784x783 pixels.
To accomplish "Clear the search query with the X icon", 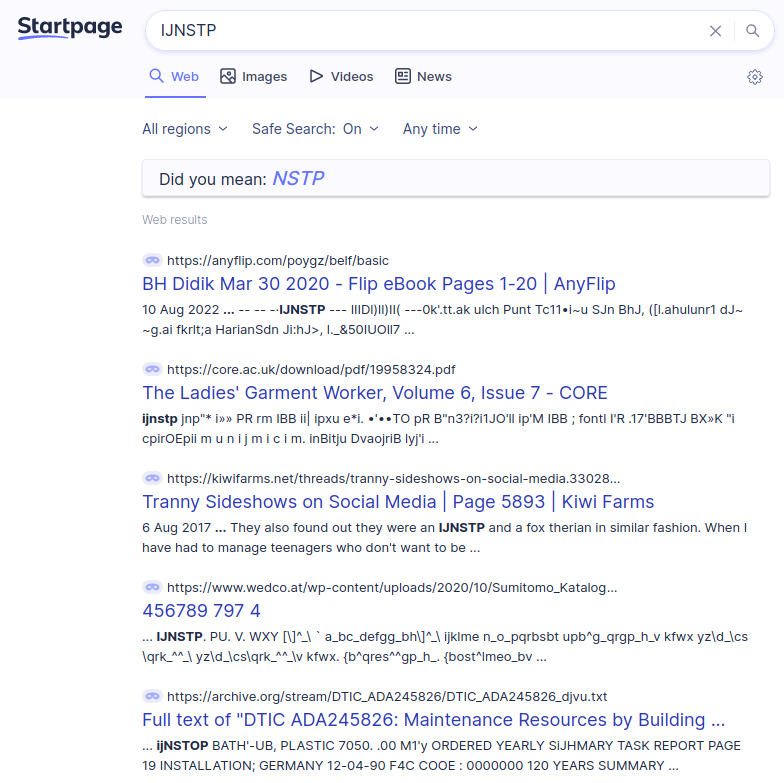I will tap(715, 31).
